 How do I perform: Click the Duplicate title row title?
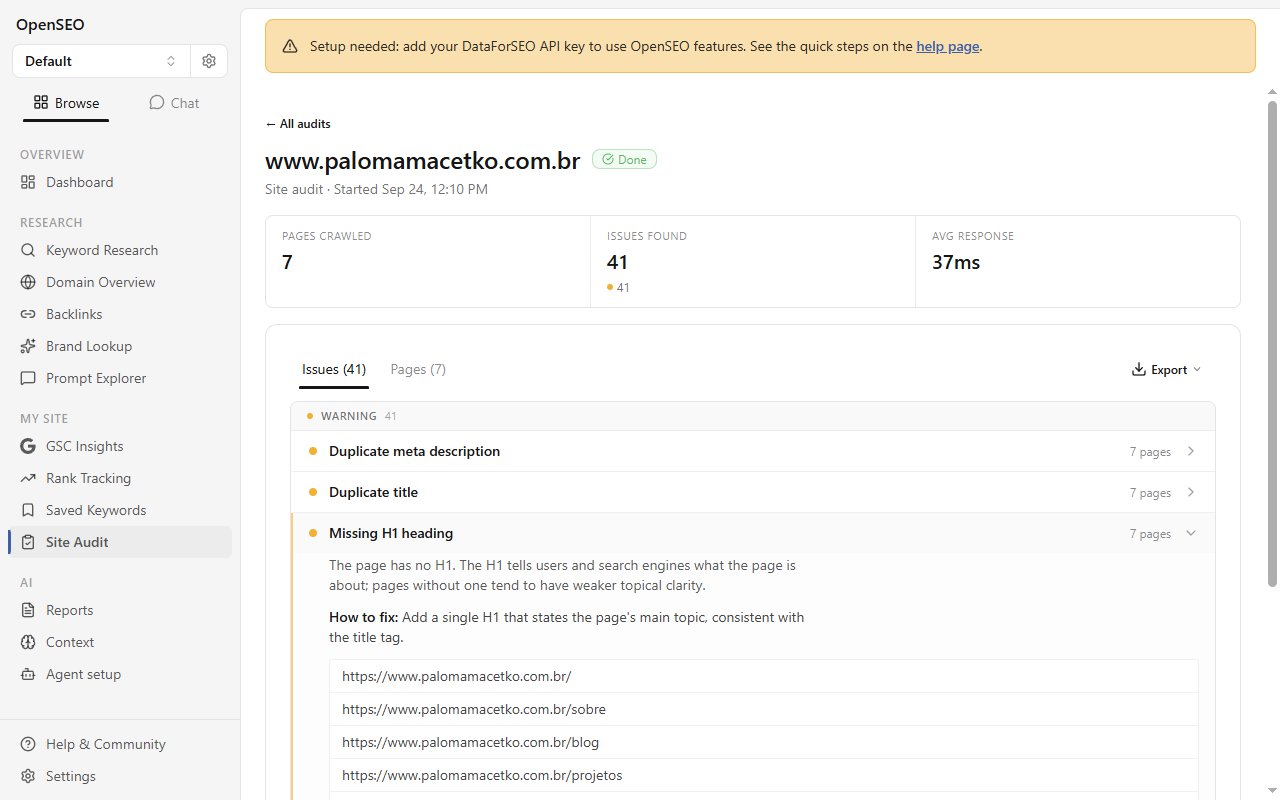[373, 492]
